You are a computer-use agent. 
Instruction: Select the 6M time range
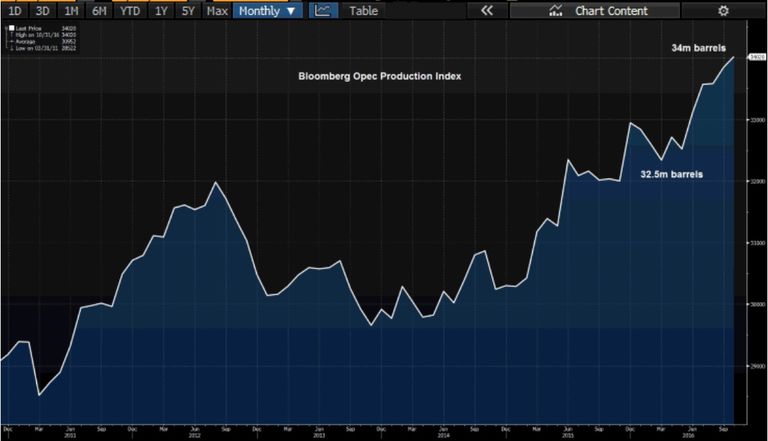click(x=99, y=11)
